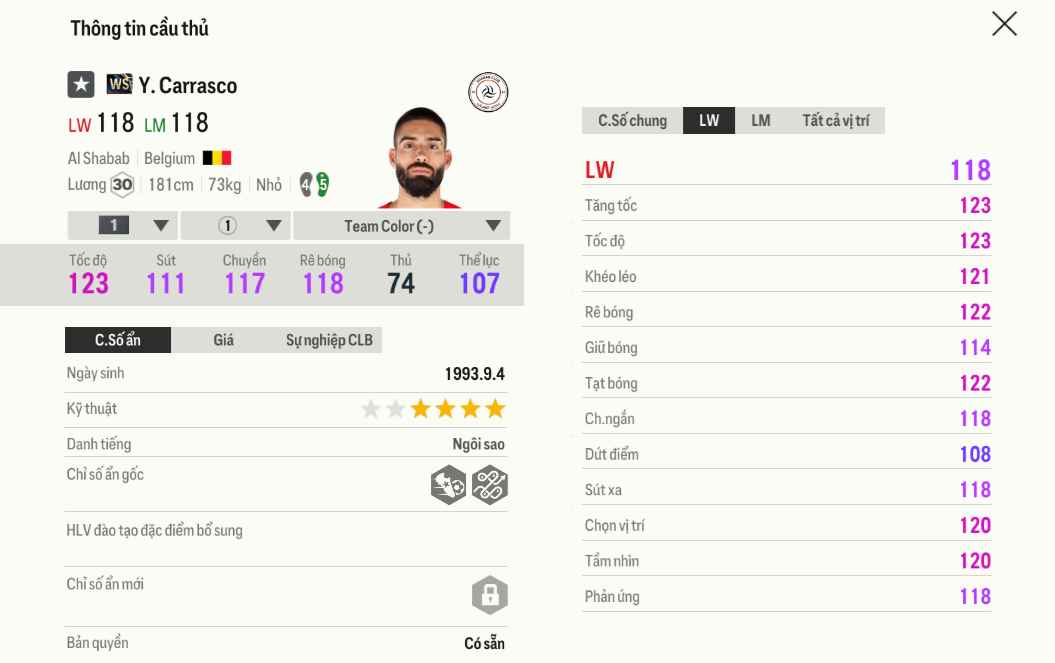
Task: Click the football boot hidden trait icon
Action: 448,485
